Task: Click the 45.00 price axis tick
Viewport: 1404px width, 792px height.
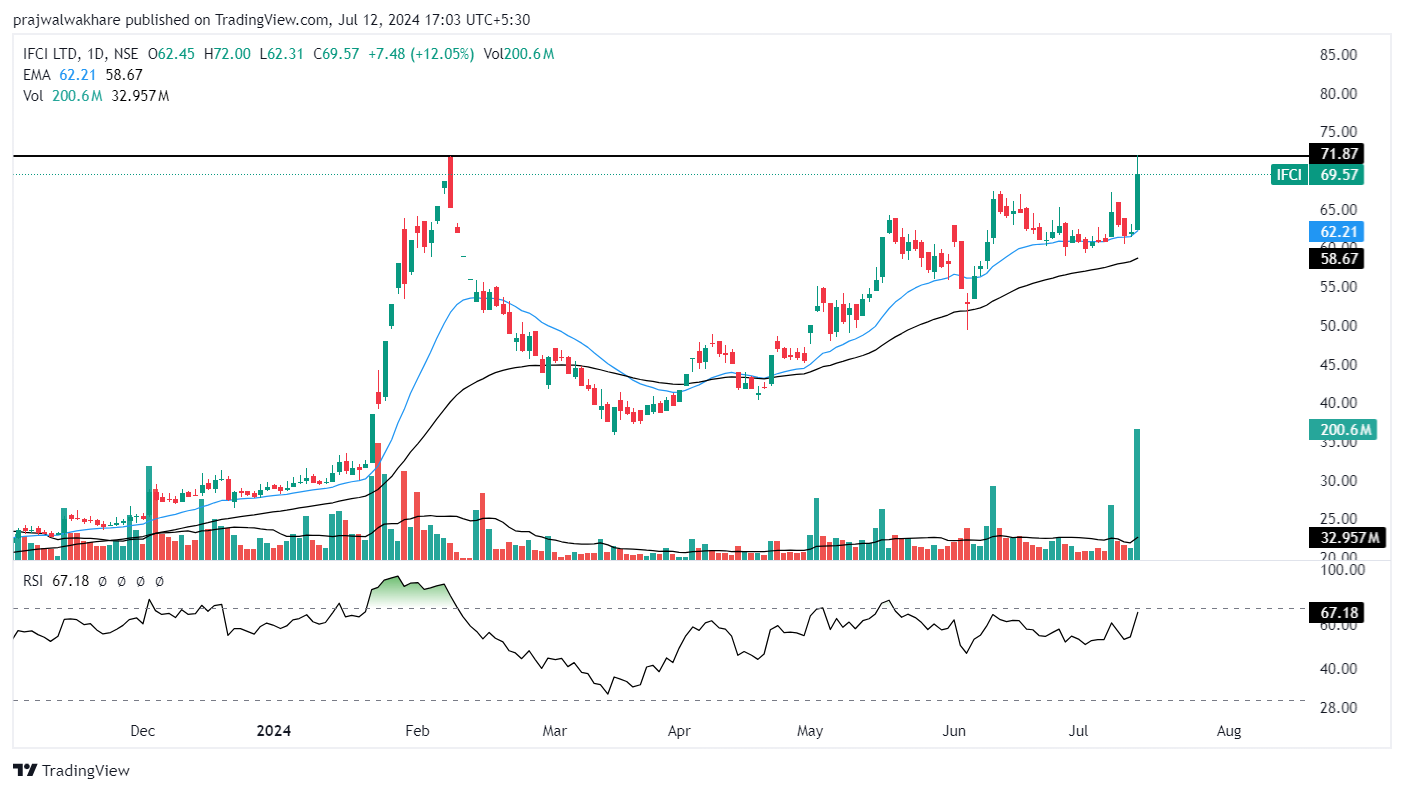Action: click(x=1338, y=364)
